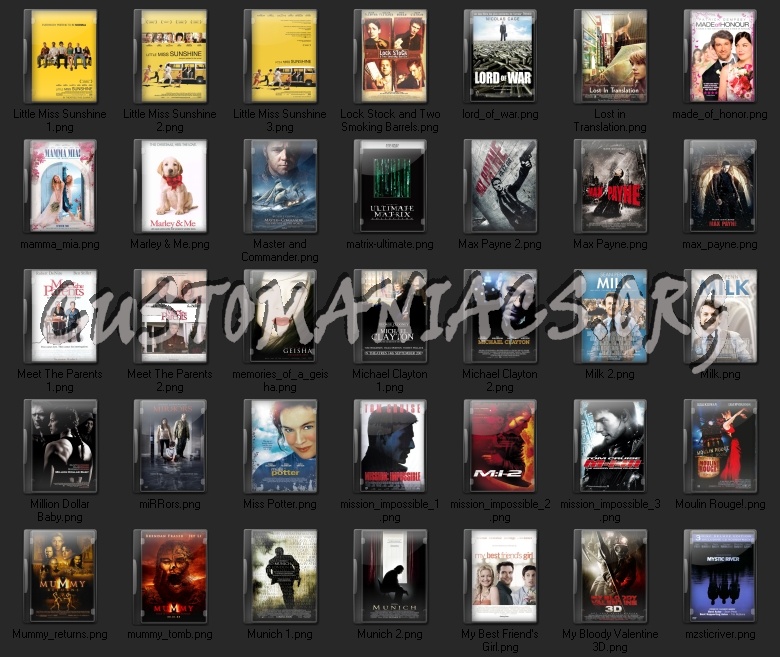Click the label 'My Best Friend's Girl.png'

[500, 641]
